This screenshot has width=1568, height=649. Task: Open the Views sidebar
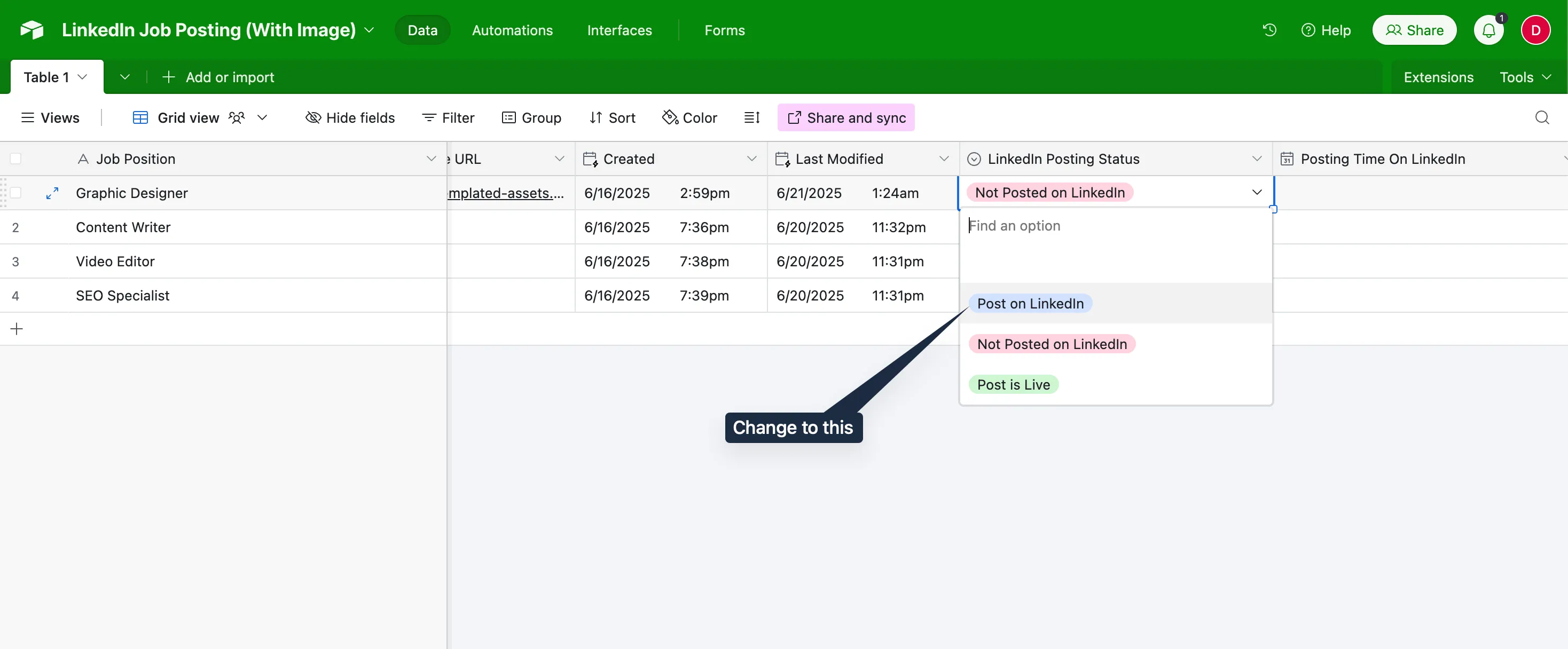pos(51,117)
